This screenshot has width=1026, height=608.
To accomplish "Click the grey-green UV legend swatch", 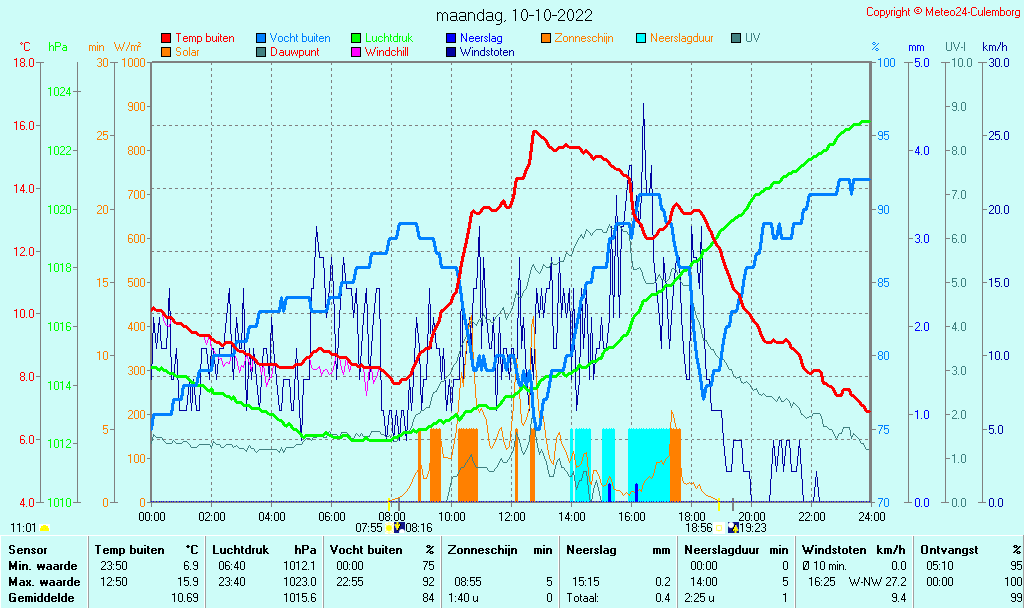I will click(x=736, y=39).
